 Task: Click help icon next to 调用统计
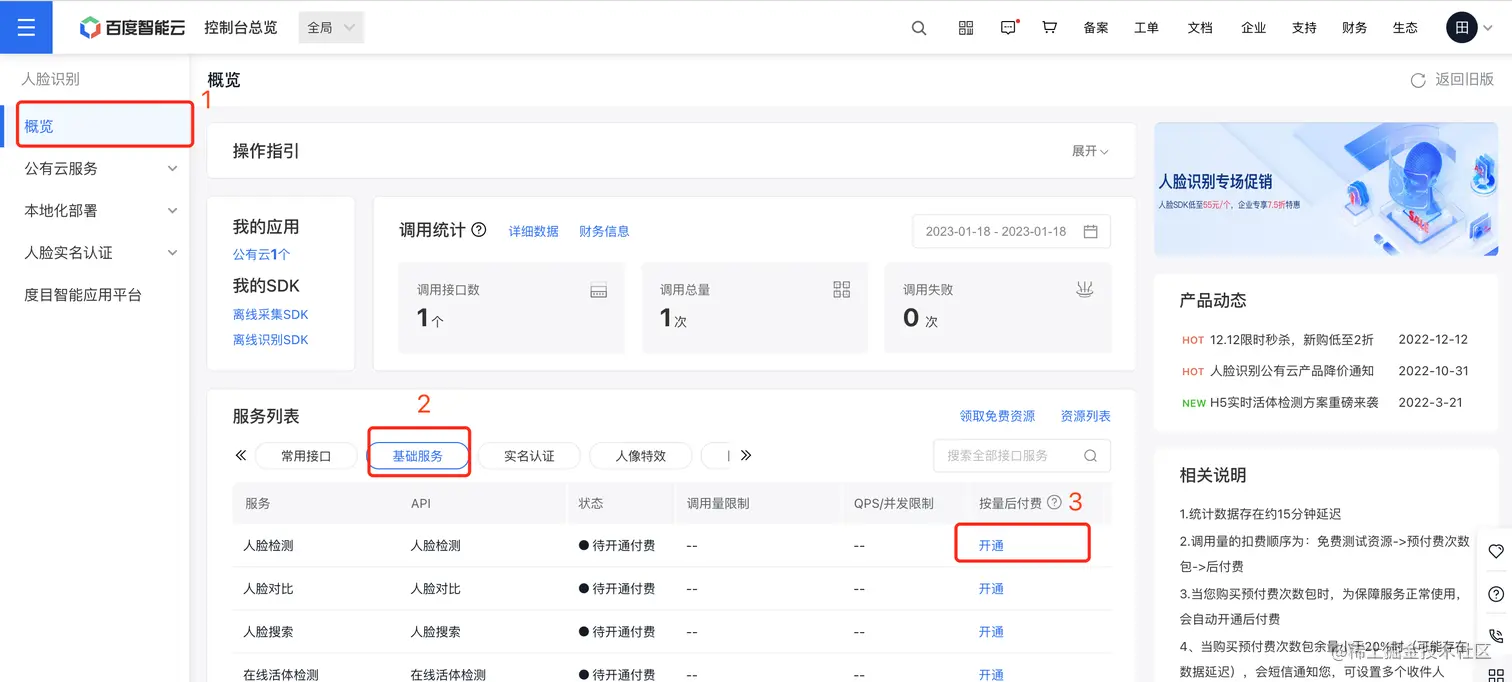point(479,230)
